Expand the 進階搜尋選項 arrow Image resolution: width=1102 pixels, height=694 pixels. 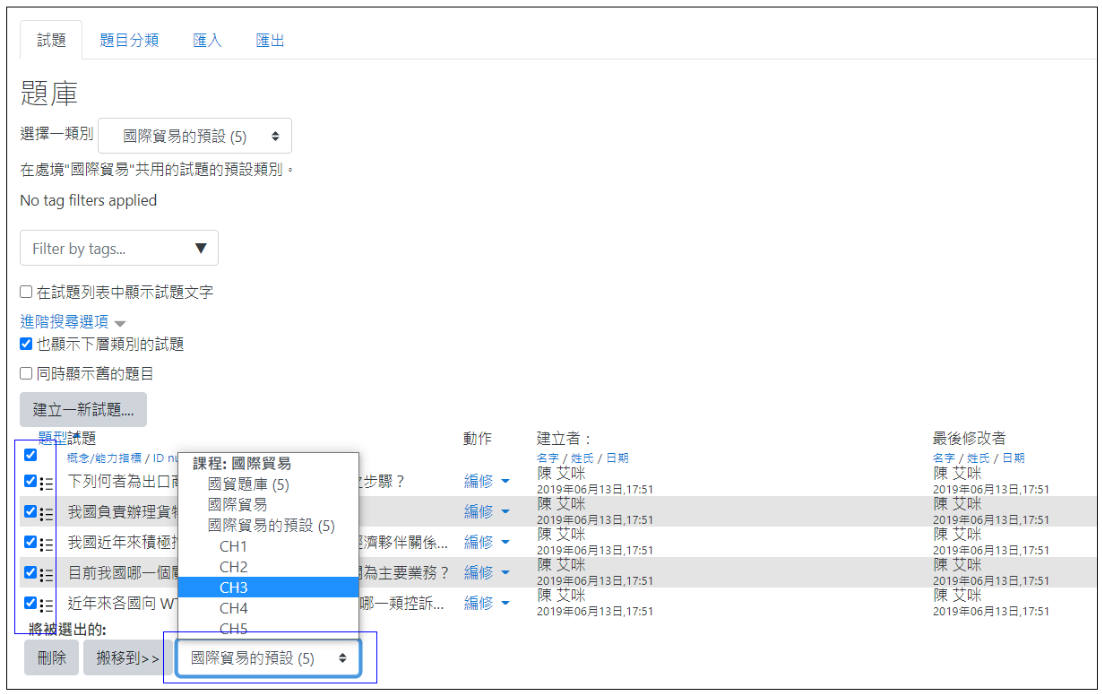120,324
